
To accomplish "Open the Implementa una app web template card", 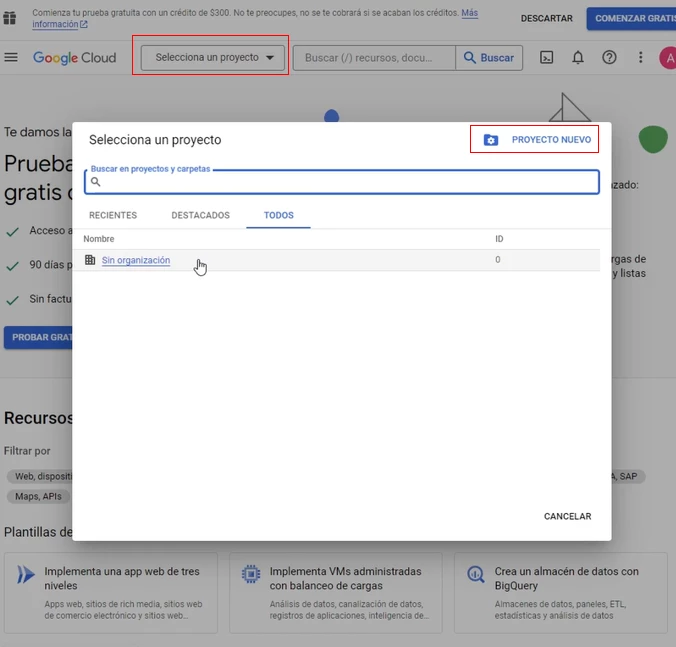I will (x=111, y=593).
